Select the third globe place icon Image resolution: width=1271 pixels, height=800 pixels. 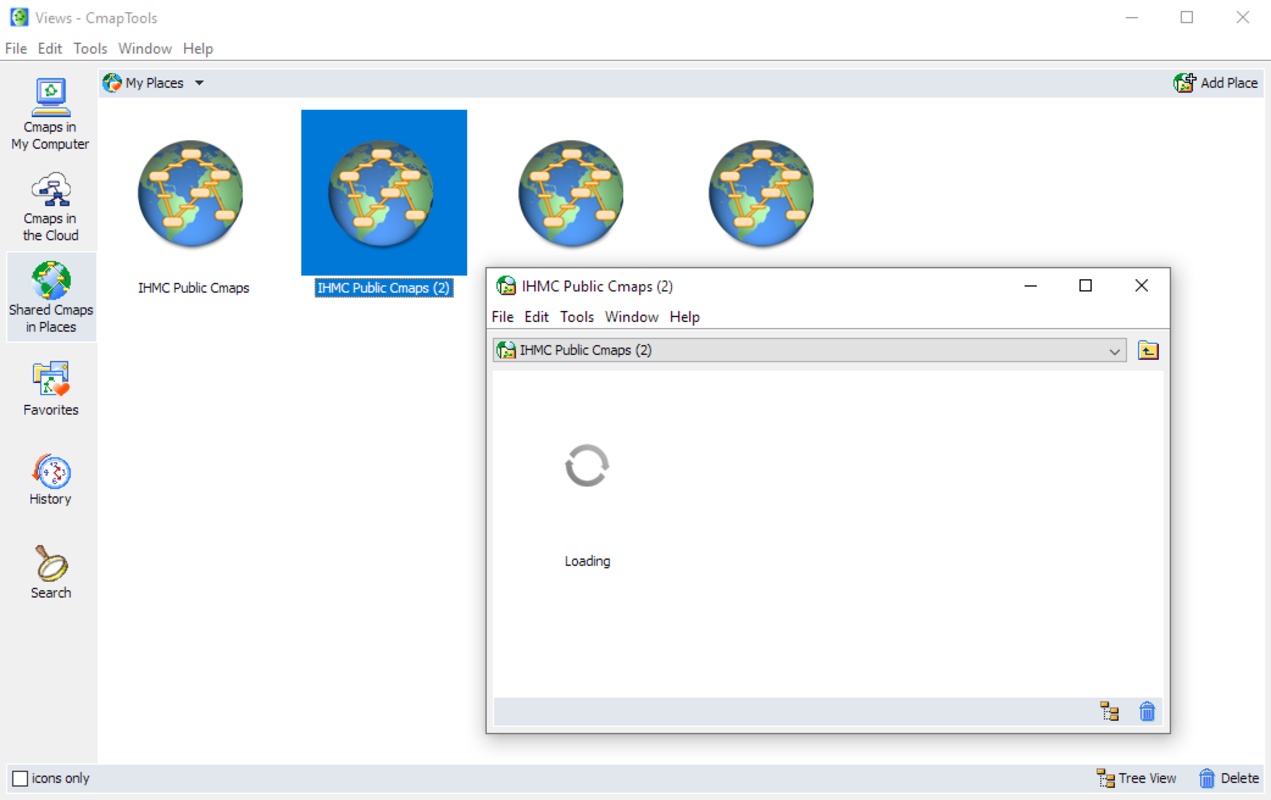[x=571, y=194]
